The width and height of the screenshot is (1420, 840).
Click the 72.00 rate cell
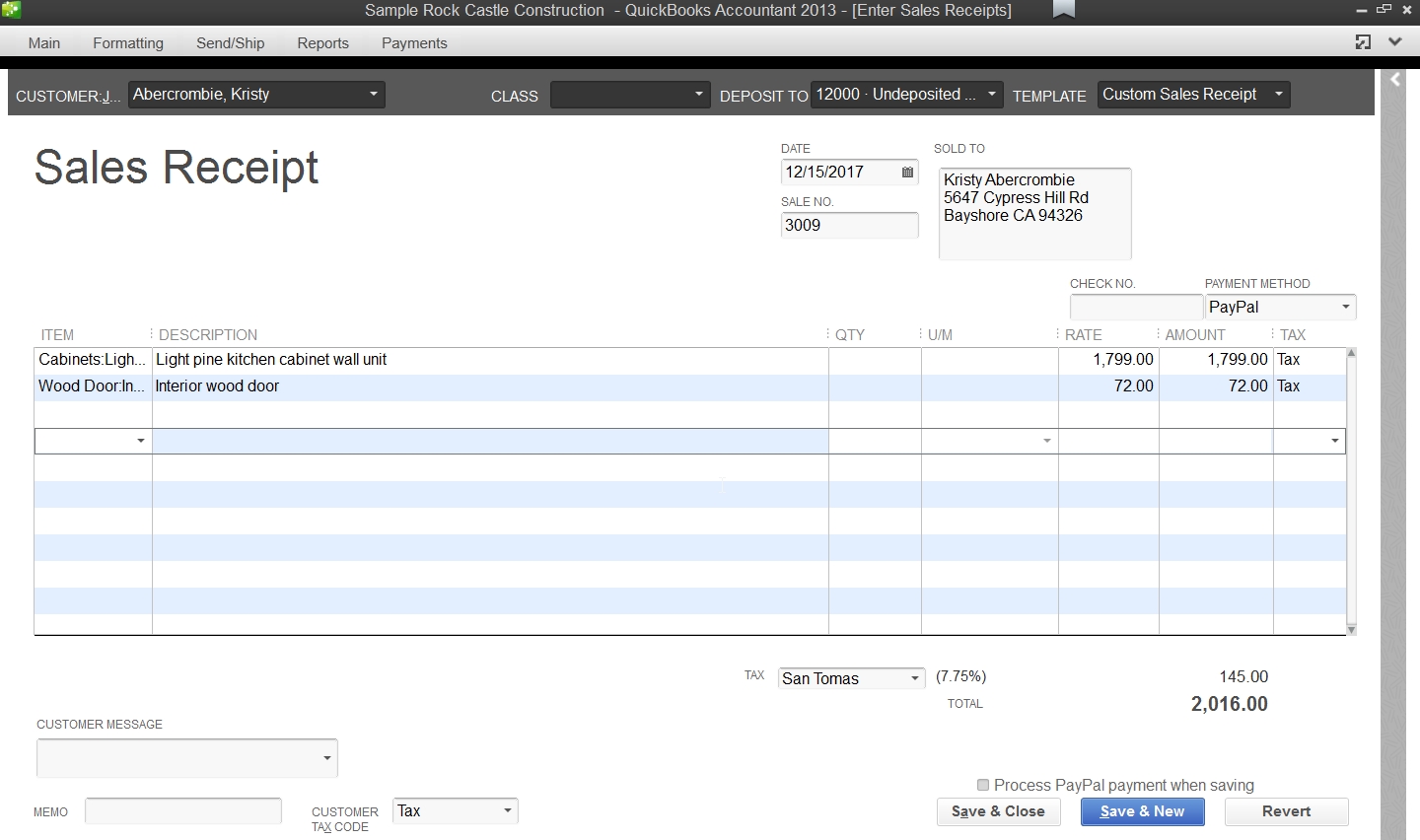click(1108, 386)
